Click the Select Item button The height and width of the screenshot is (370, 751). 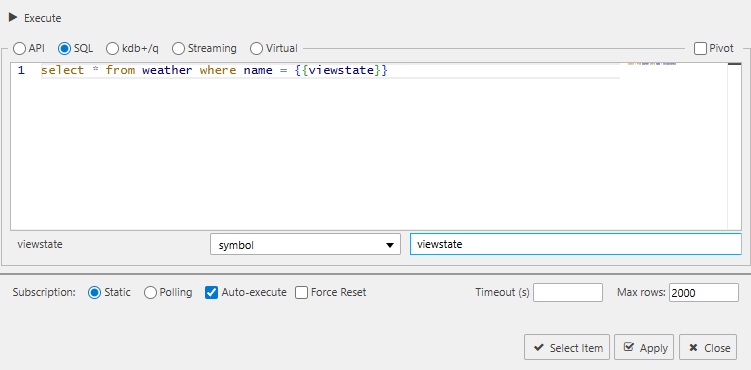tap(567, 347)
